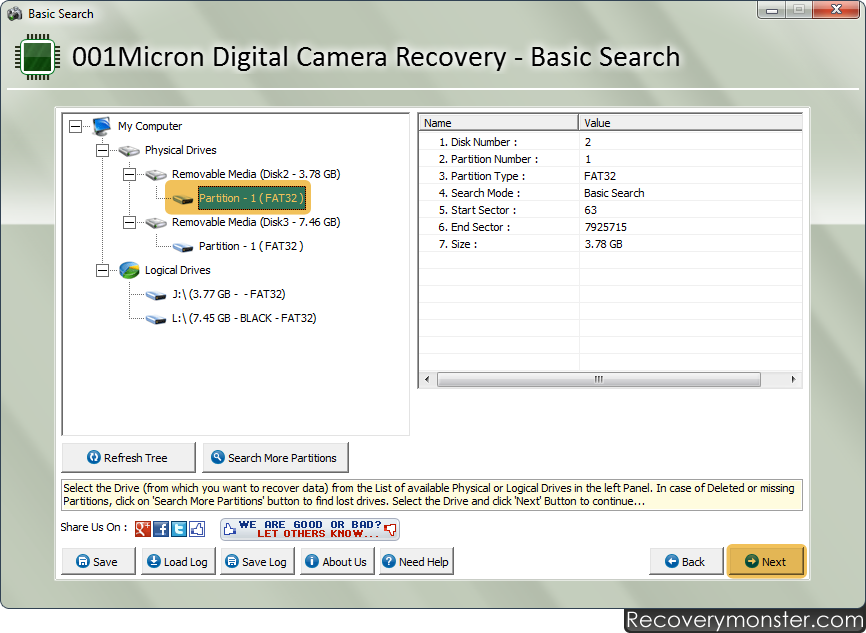The width and height of the screenshot is (866, 633).
Task: Click the Load Log button
Action: [178, 561]
